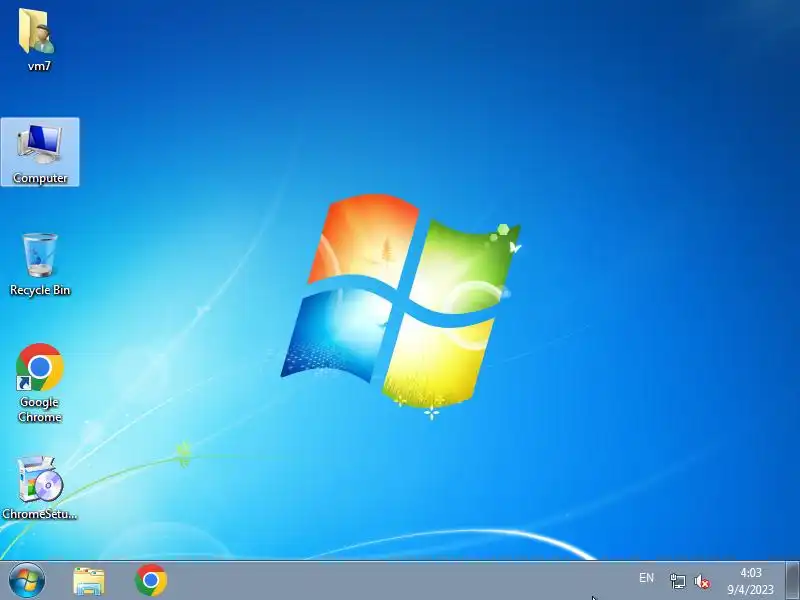
Task: Open the network status tray icon
Action: tap(678, 581)
